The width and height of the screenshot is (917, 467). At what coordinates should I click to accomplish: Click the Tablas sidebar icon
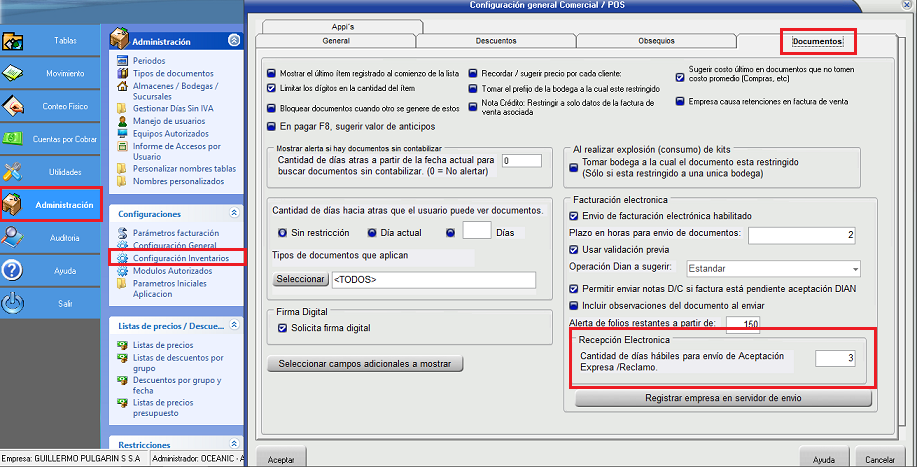click(14, 42)
